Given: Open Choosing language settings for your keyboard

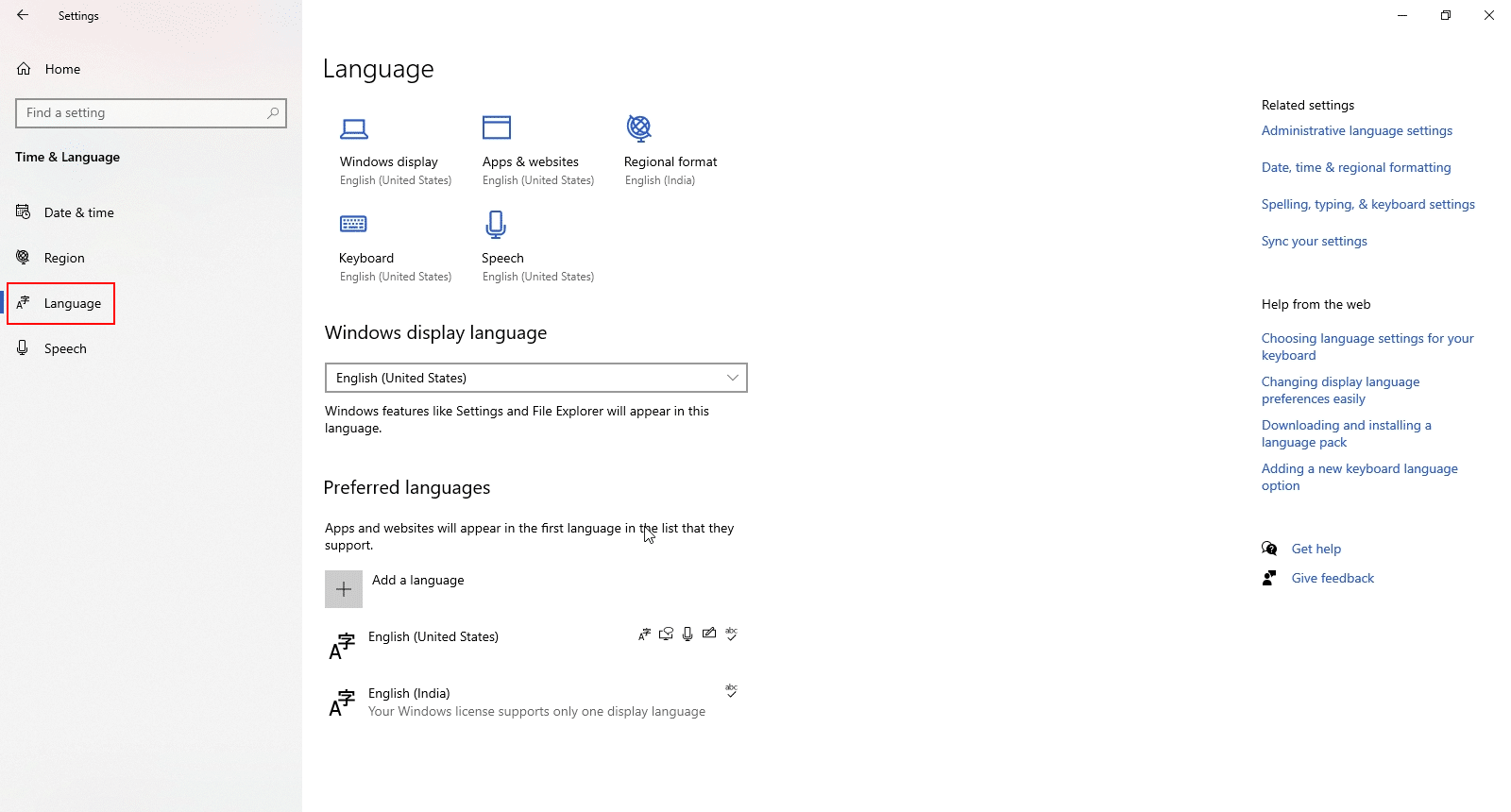Looking at the screenshot, I should [x=1367, y=347].
